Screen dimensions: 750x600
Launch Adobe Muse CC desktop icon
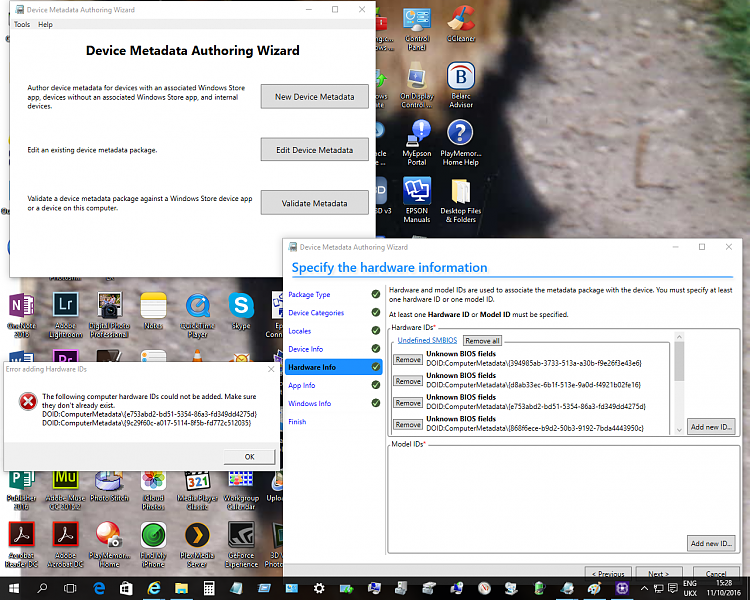[66, 491]
